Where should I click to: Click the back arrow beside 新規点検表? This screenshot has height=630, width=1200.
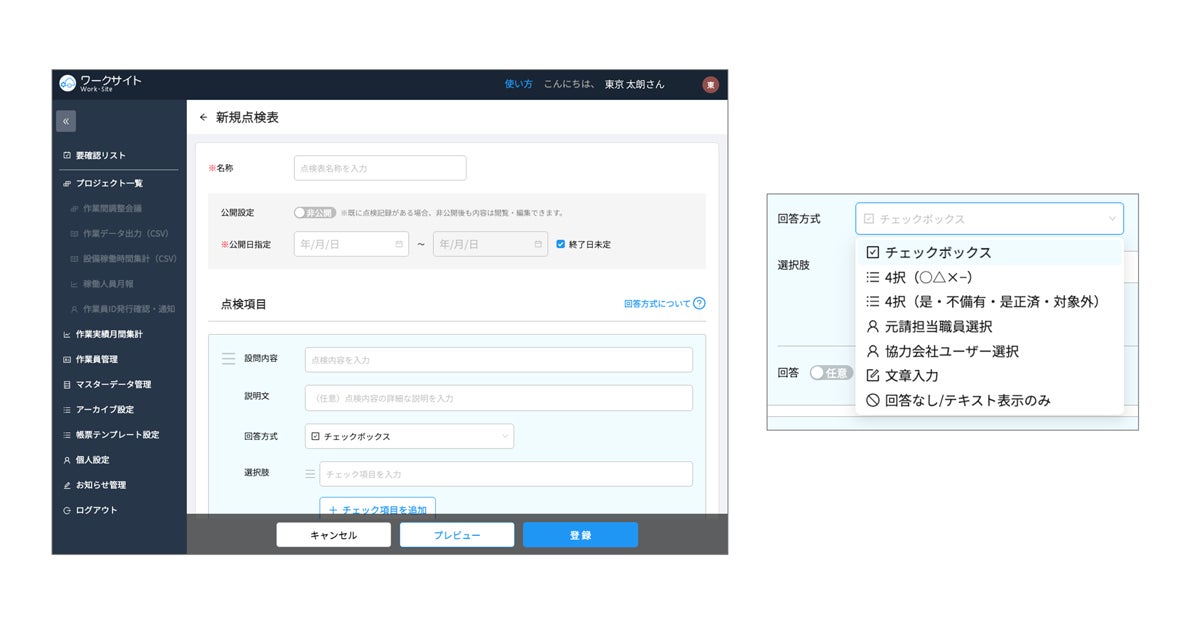(204, 117)
